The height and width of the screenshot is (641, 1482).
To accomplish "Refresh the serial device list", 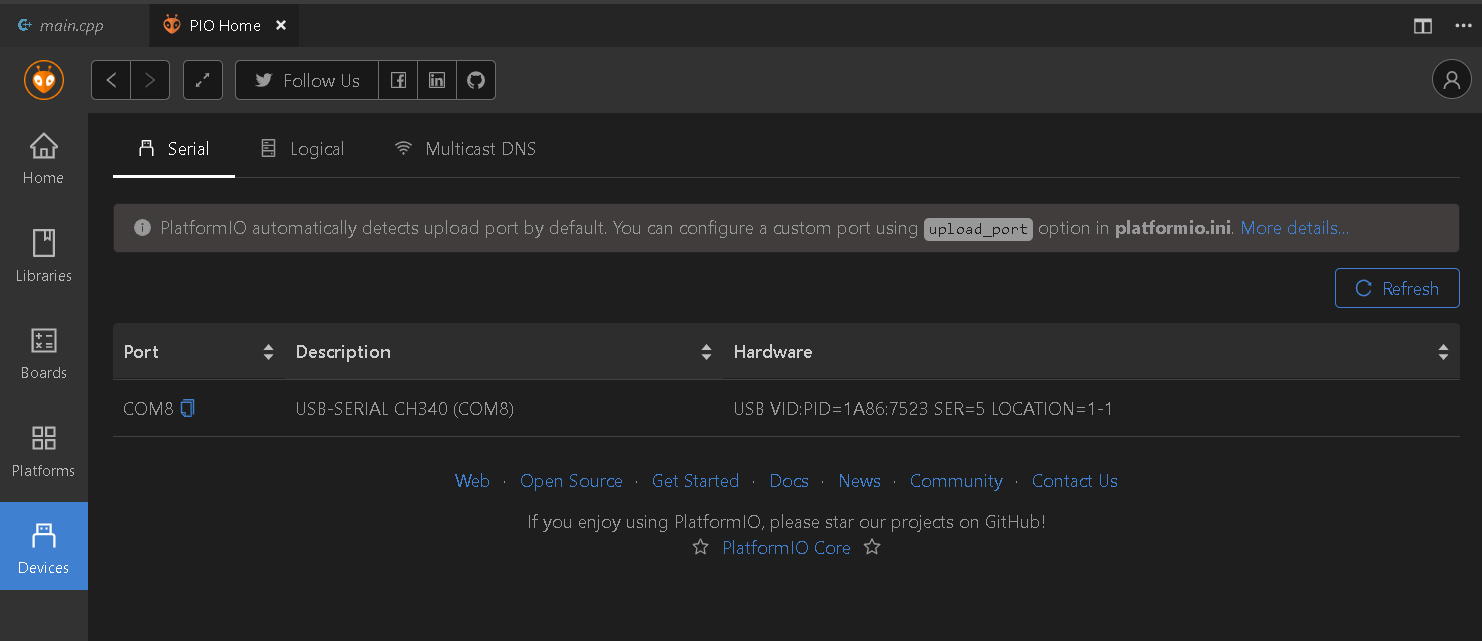I will (x=1397, y=288).
